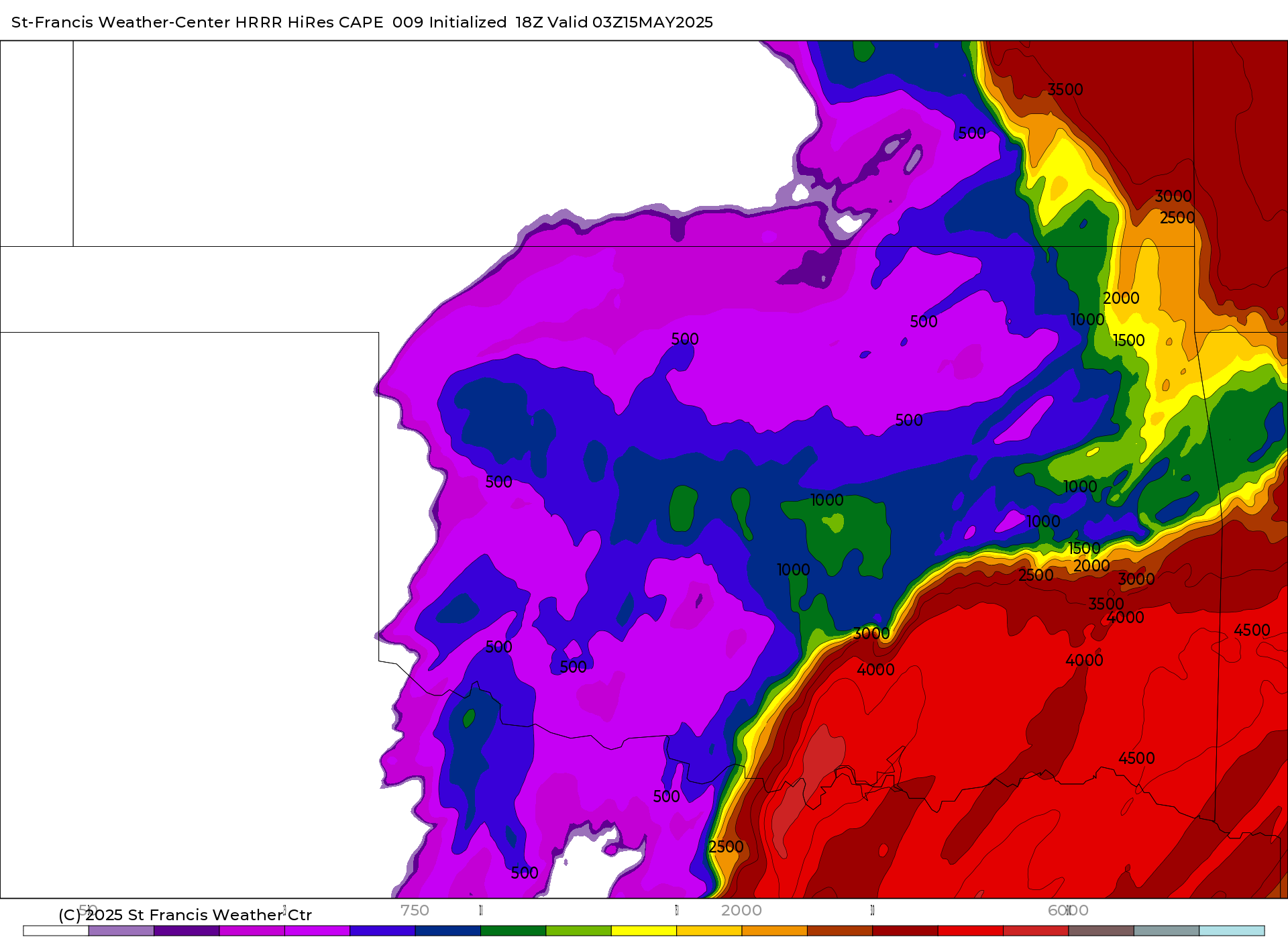The height and width of the screenshot is (939, 1288).
Task: Click the HRRR HiRes CAPE map title
Action: [362, 22]
